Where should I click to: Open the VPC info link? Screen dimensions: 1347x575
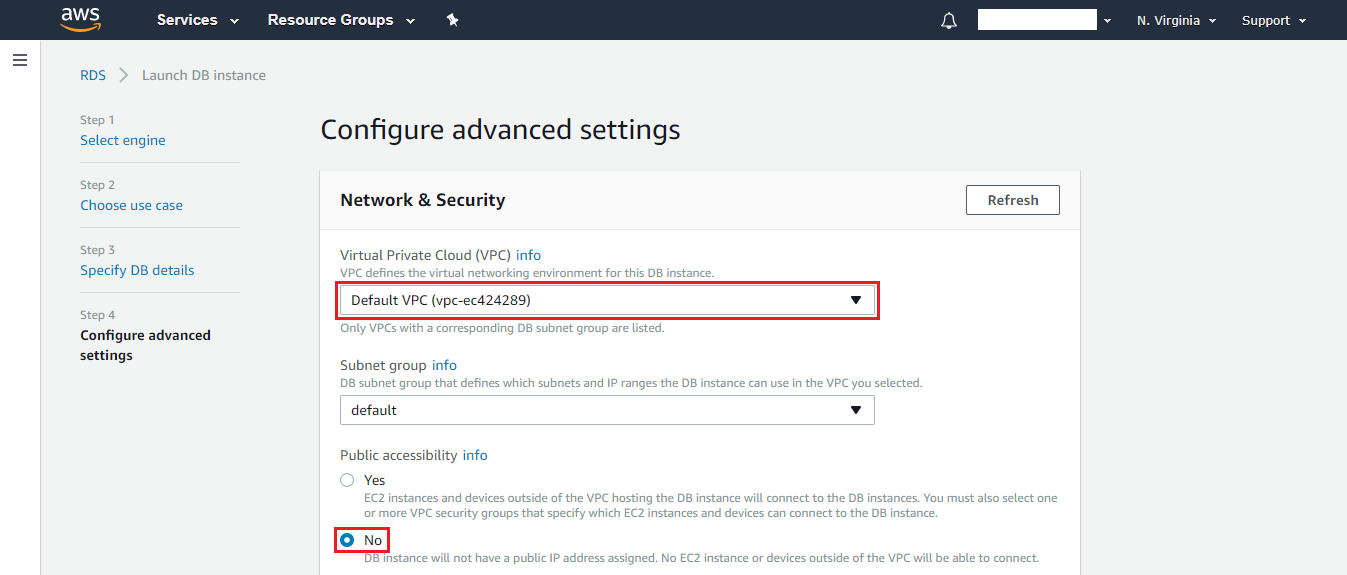pos(528,255)
